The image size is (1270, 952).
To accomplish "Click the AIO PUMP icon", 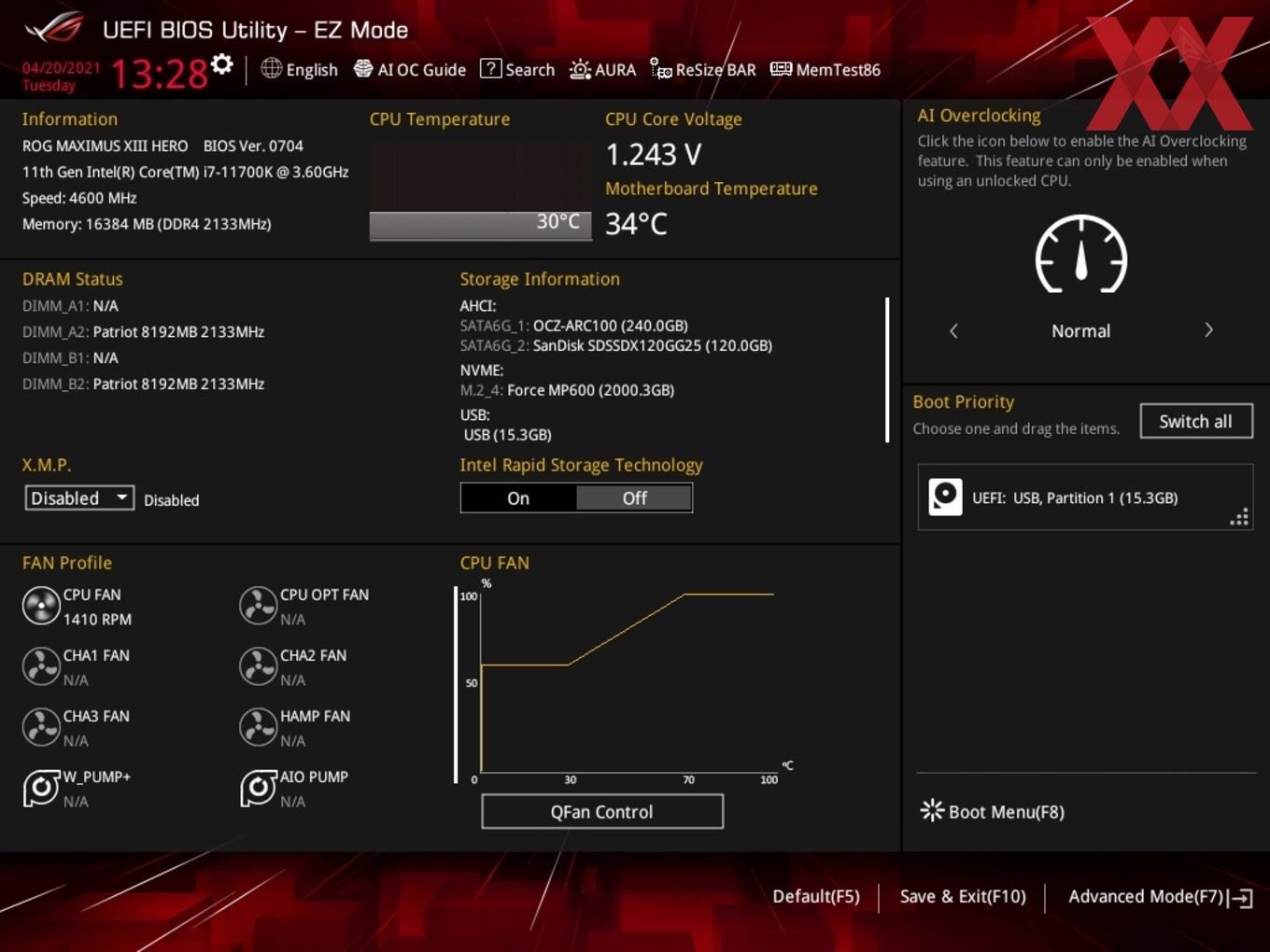I will tap(258, 788).
